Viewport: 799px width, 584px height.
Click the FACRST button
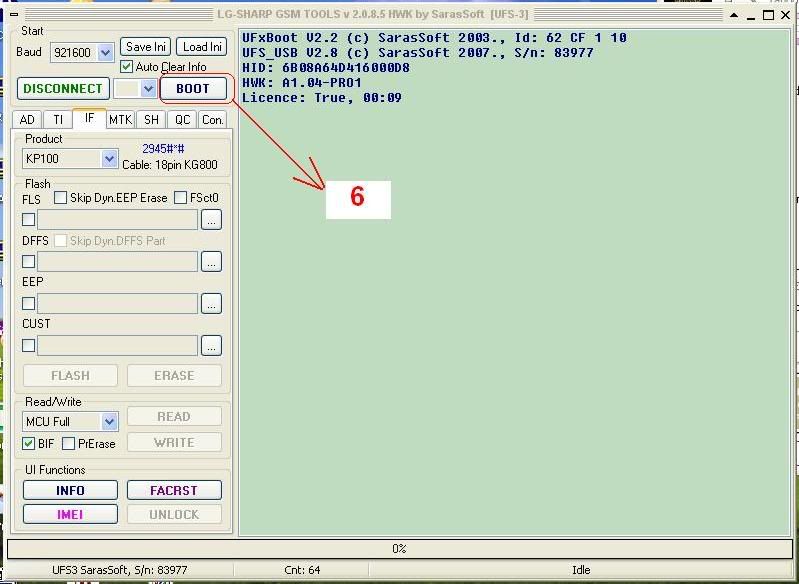coord(174,490)
